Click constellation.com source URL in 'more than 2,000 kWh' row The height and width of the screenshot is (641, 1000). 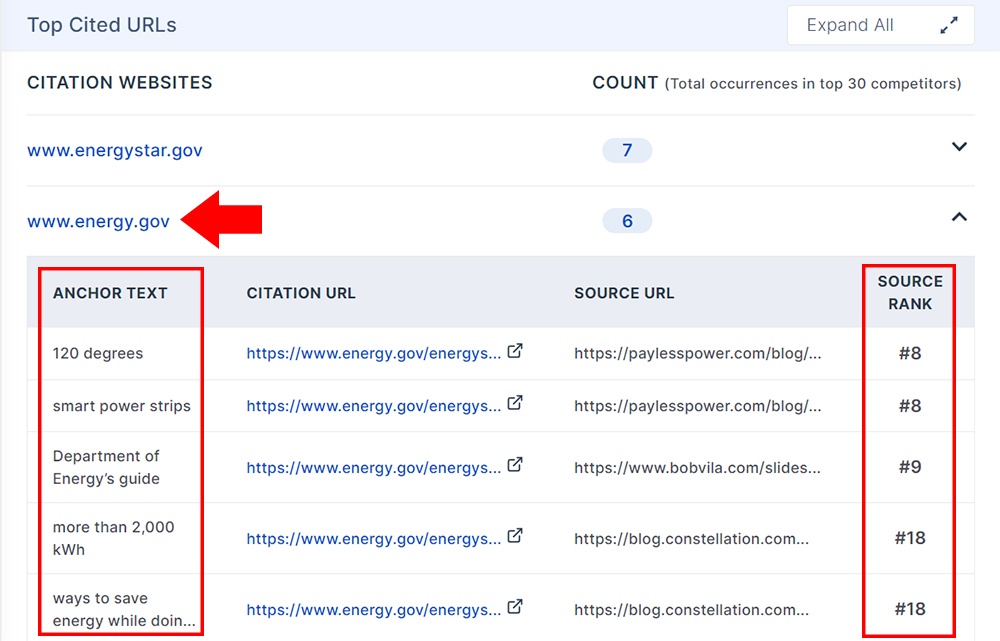tap(691, 539)
